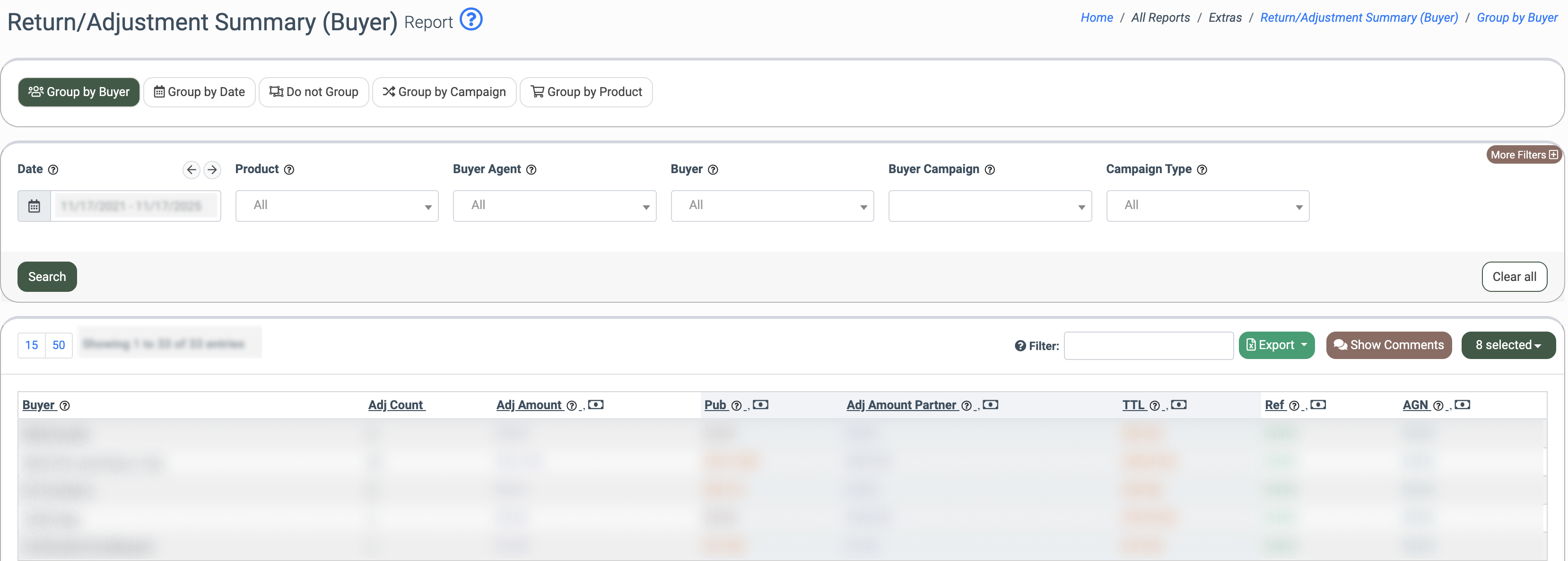The width and height of the screenshot is (1568, 561).
Task: Switch to Group by Campaign tab
Action: 444,92
